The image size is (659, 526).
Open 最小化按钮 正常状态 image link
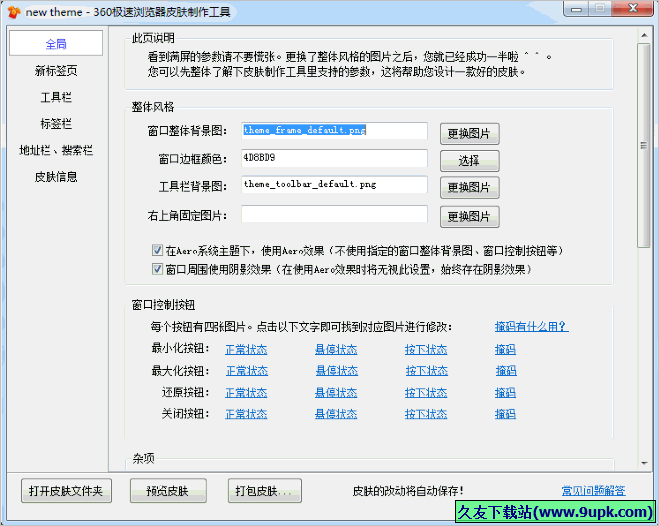coord(246,350)
